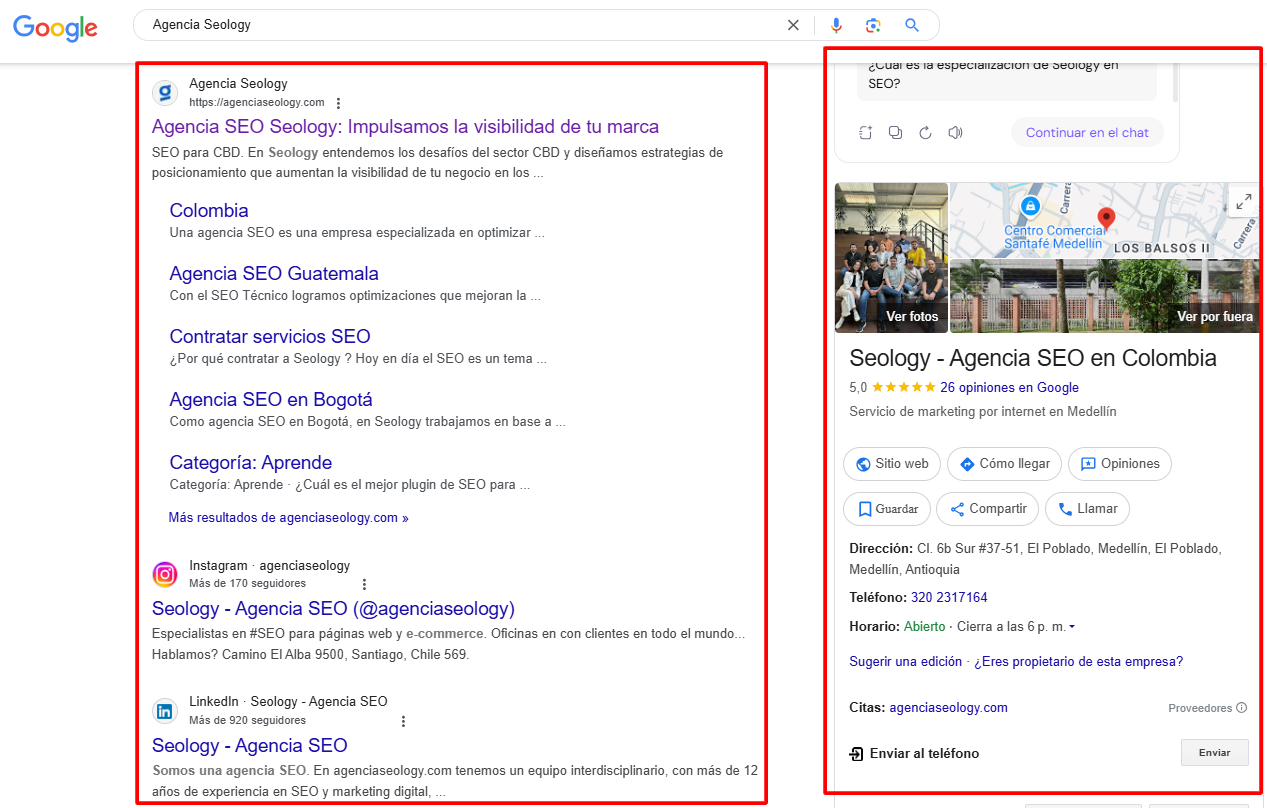The image size is (1267, 808).
Task: Click the regenerate answer refresh icon
Action: pos(925,133)
